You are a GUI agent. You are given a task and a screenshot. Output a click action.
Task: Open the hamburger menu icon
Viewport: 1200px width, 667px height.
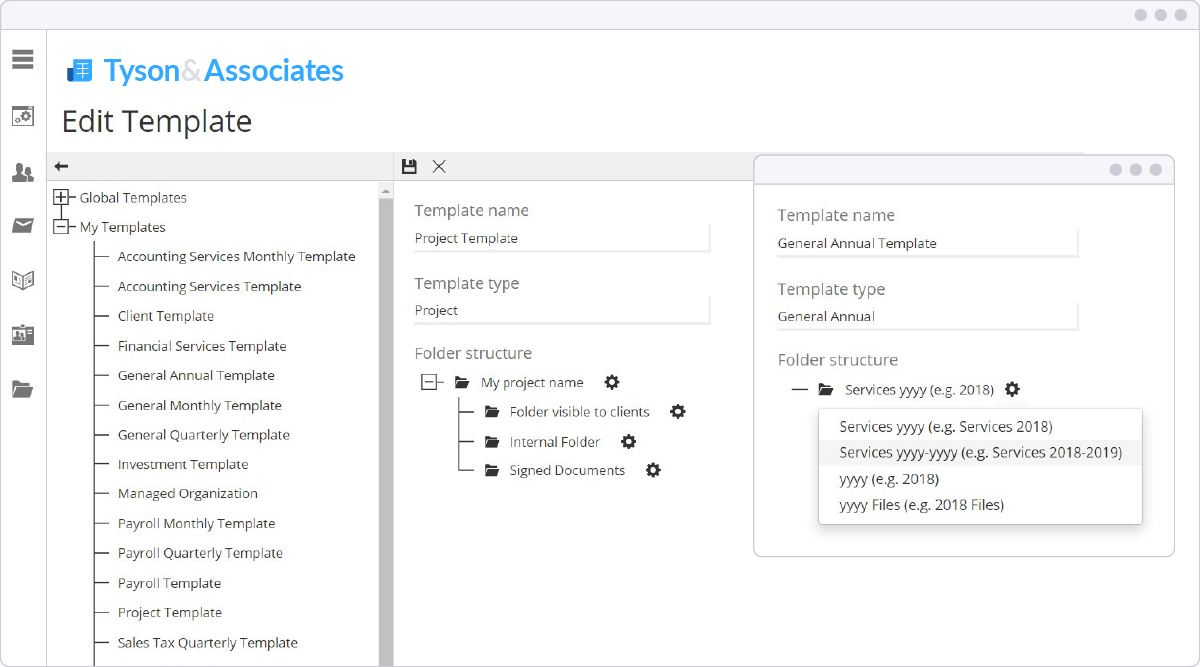point(23,59)
